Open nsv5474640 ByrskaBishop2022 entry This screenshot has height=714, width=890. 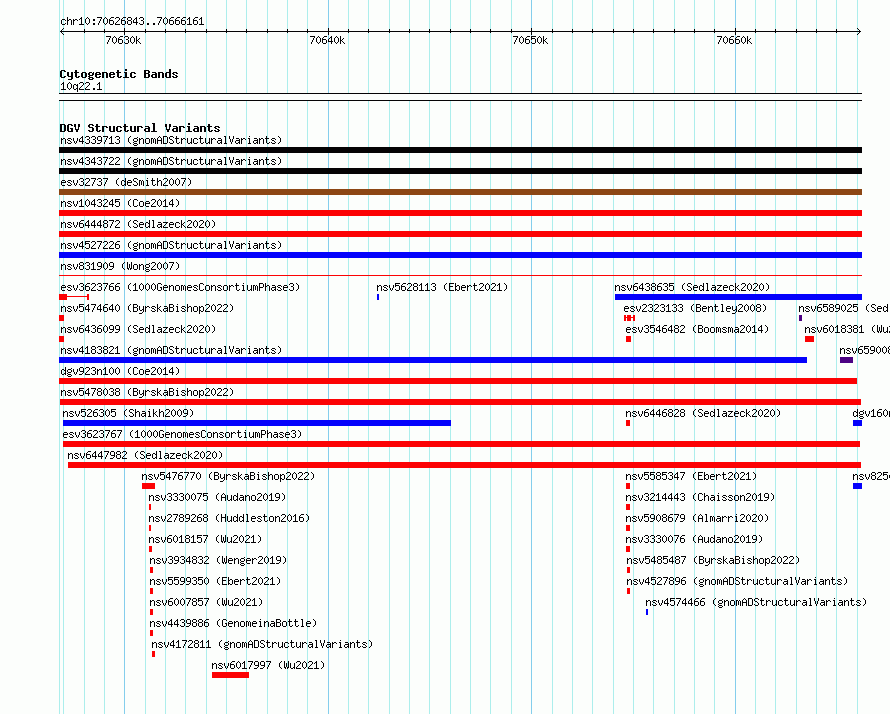[147, 308]
